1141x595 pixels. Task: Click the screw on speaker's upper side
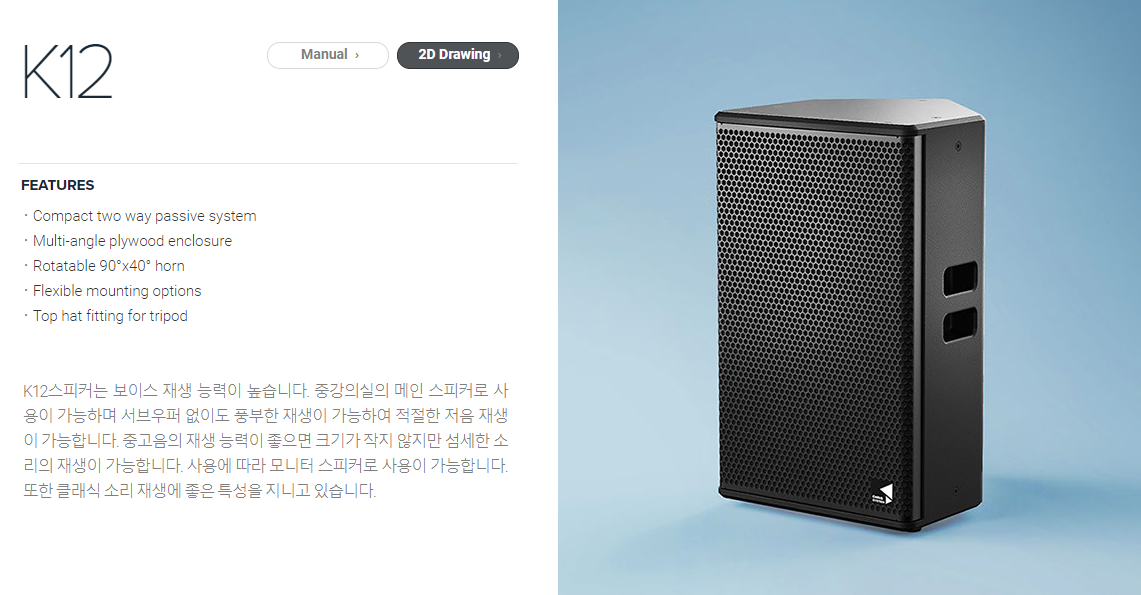point(958,146)
